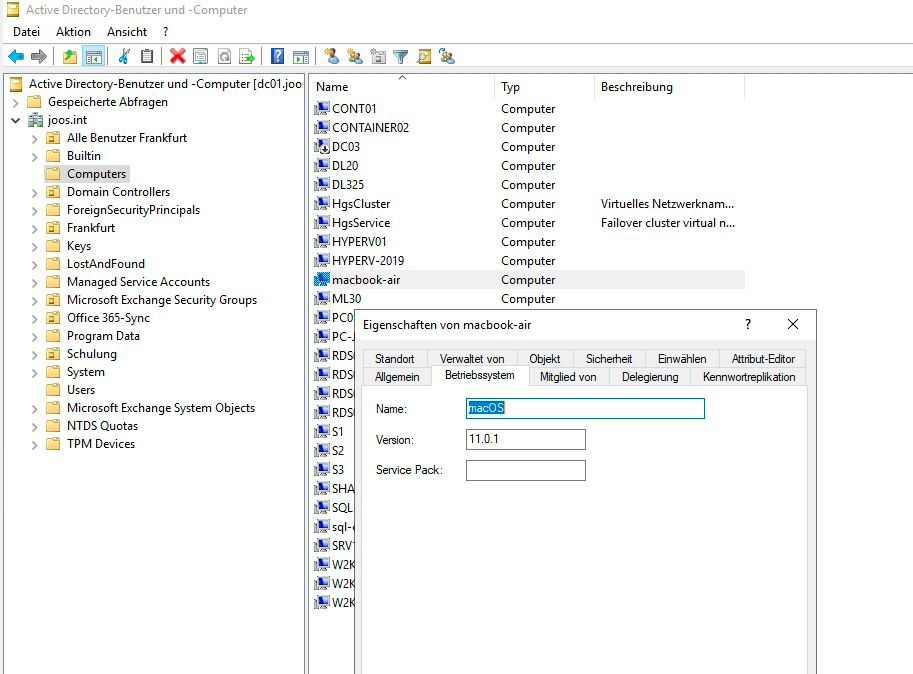Switch to the Delegierung tab
The height and width of the screenshot is (674, 913).
pos(650,377)
